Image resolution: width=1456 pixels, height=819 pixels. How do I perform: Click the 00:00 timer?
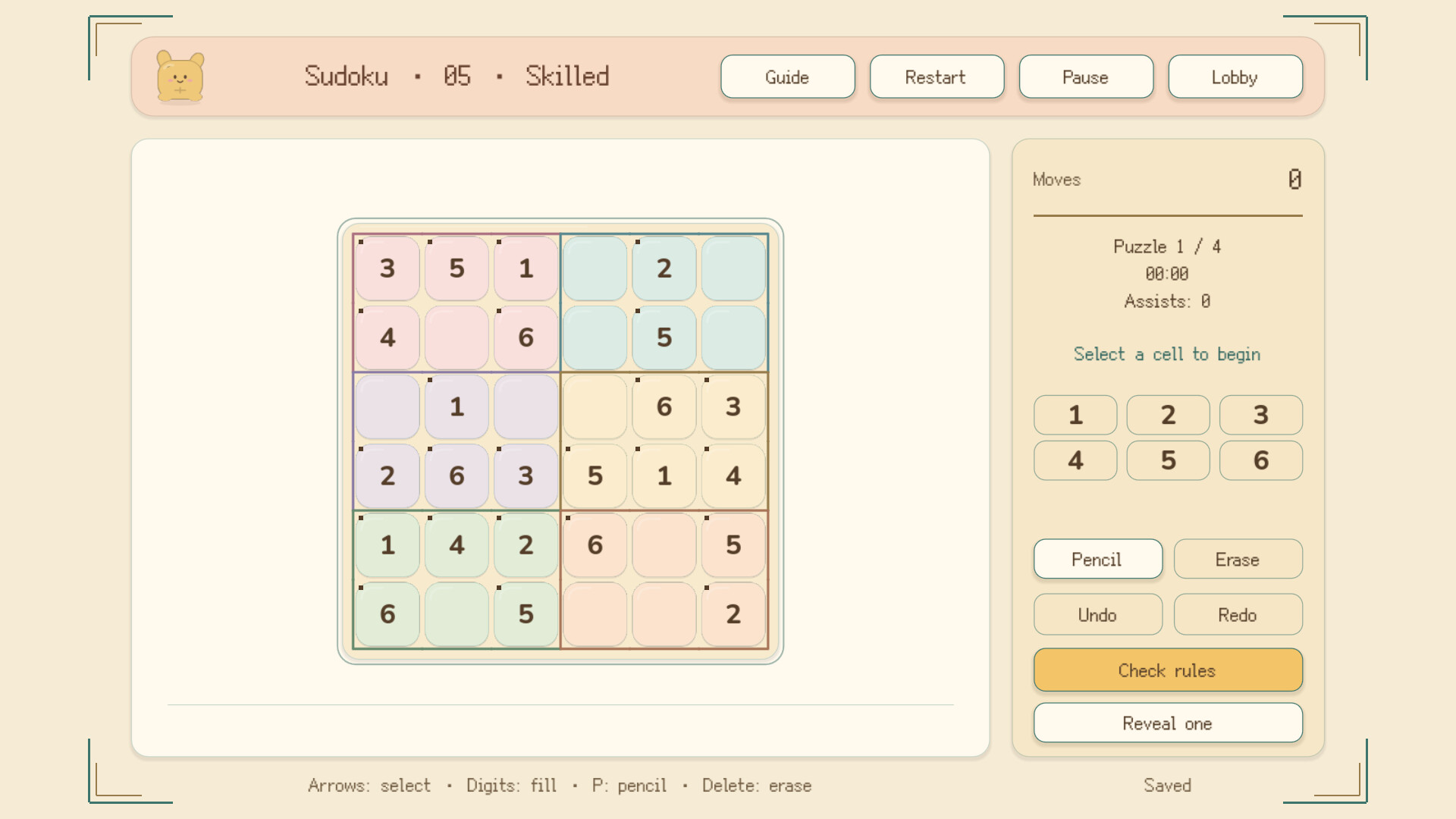point(1167,274)
